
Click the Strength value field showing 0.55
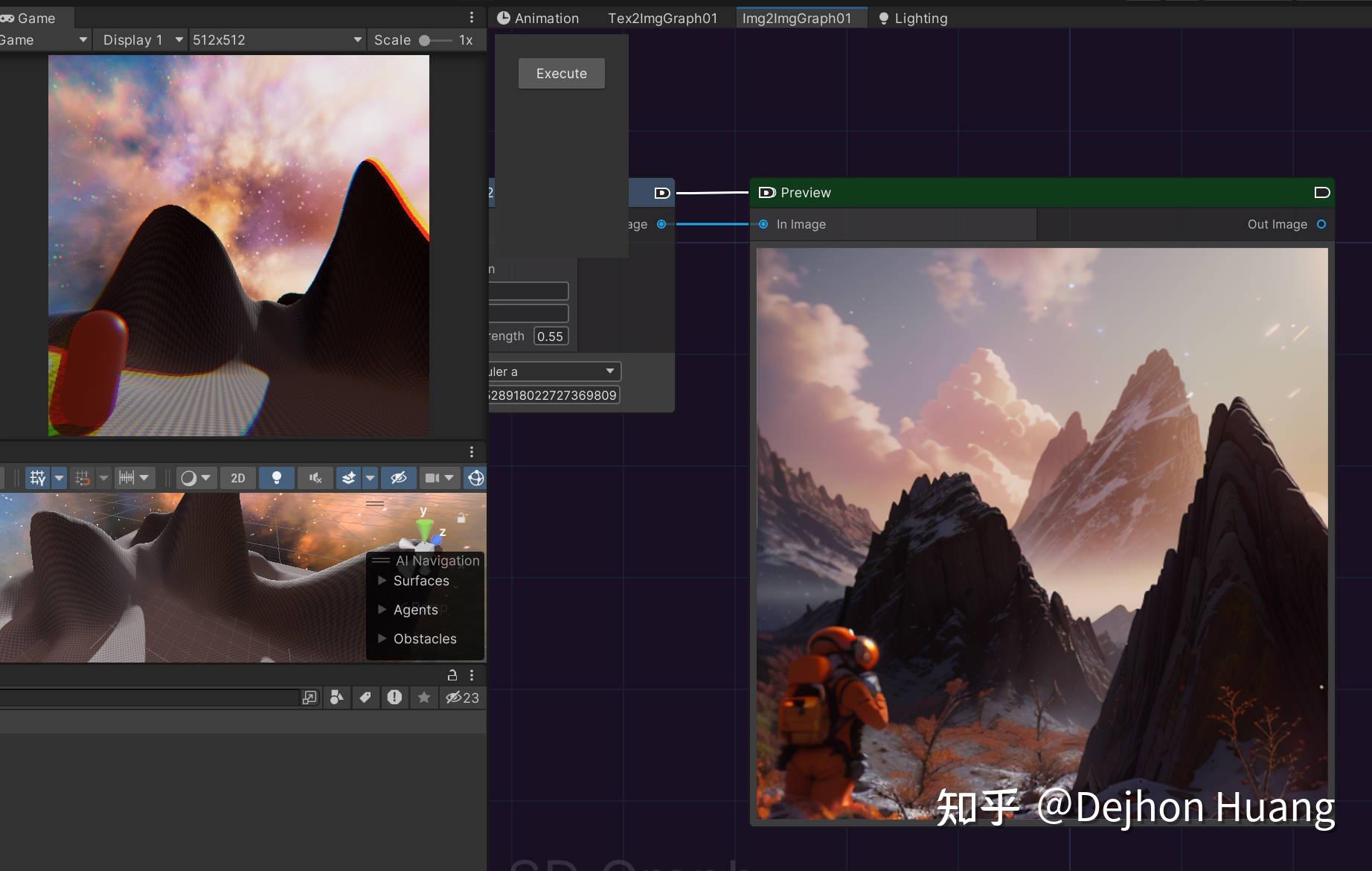pos(551,336)
